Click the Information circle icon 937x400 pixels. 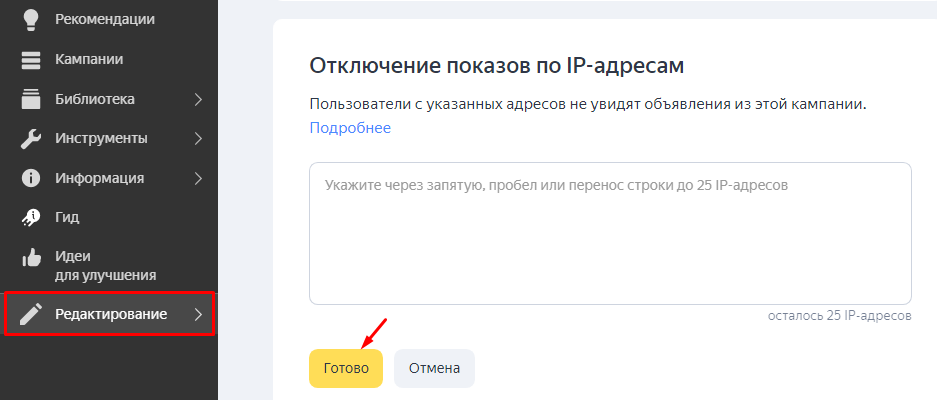click(30, 178)
